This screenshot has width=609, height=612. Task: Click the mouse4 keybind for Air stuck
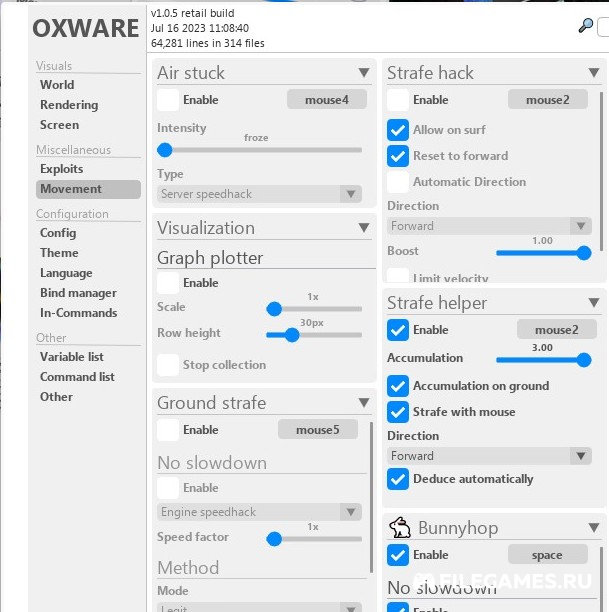pos(327,100)
